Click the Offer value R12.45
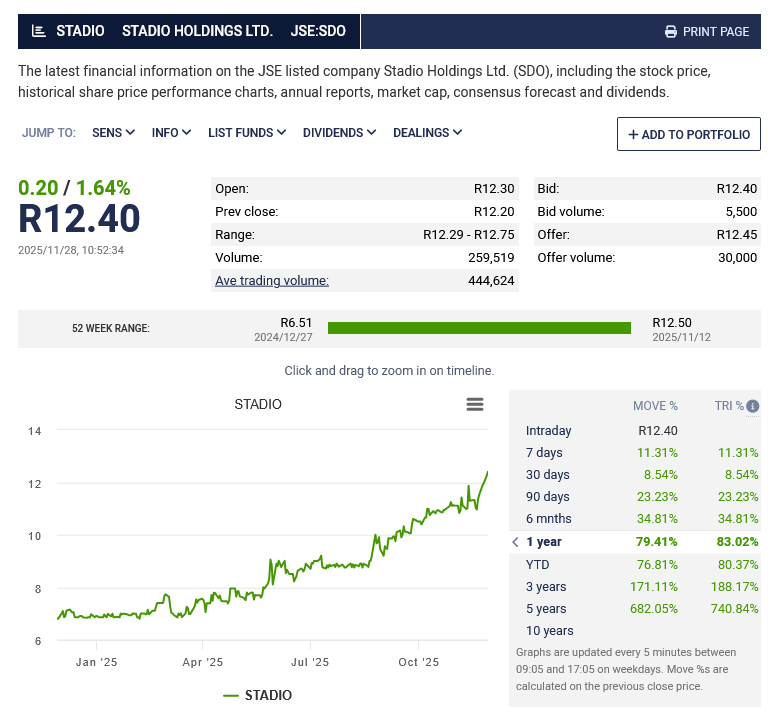This screenshot has width=774, height=727. point(736,234)
